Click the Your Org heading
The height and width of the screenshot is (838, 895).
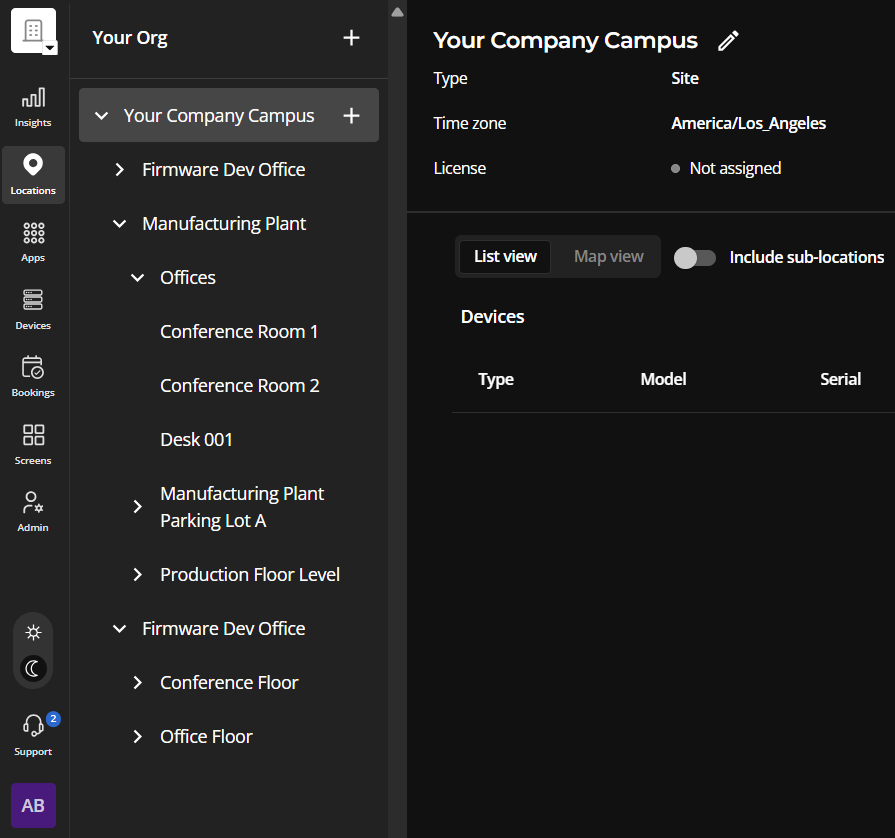pyautogui.click(x=130, y=38)
